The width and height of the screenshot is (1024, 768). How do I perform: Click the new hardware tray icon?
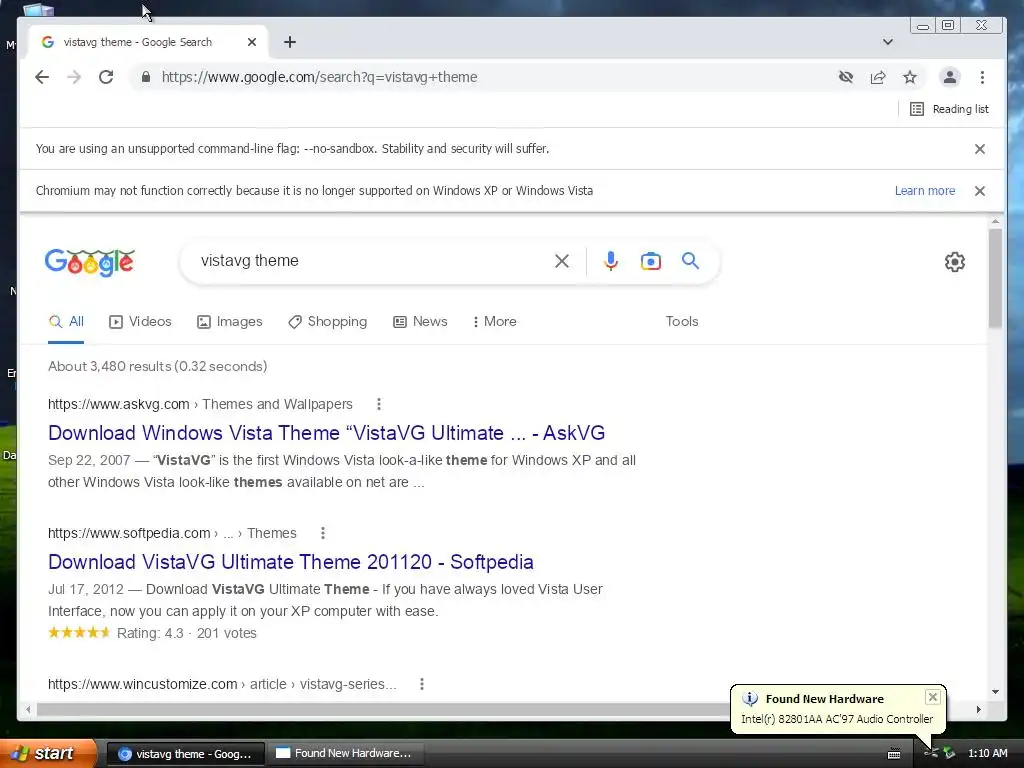(931, 754)
